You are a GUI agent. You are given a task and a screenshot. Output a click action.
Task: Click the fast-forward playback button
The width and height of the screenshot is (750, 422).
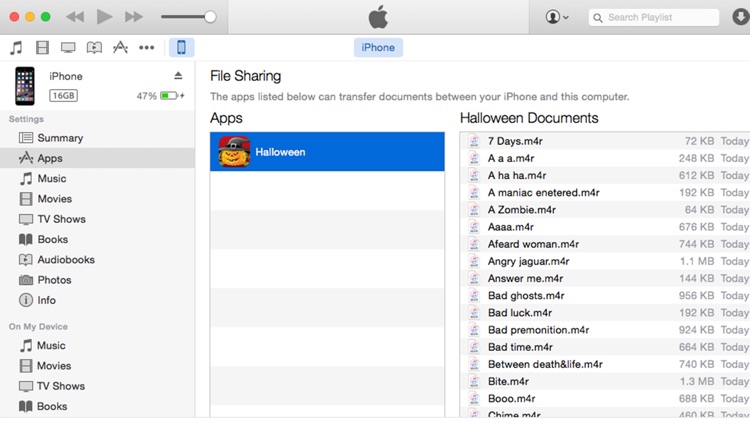pyautogui.click(x=133, y=17)
